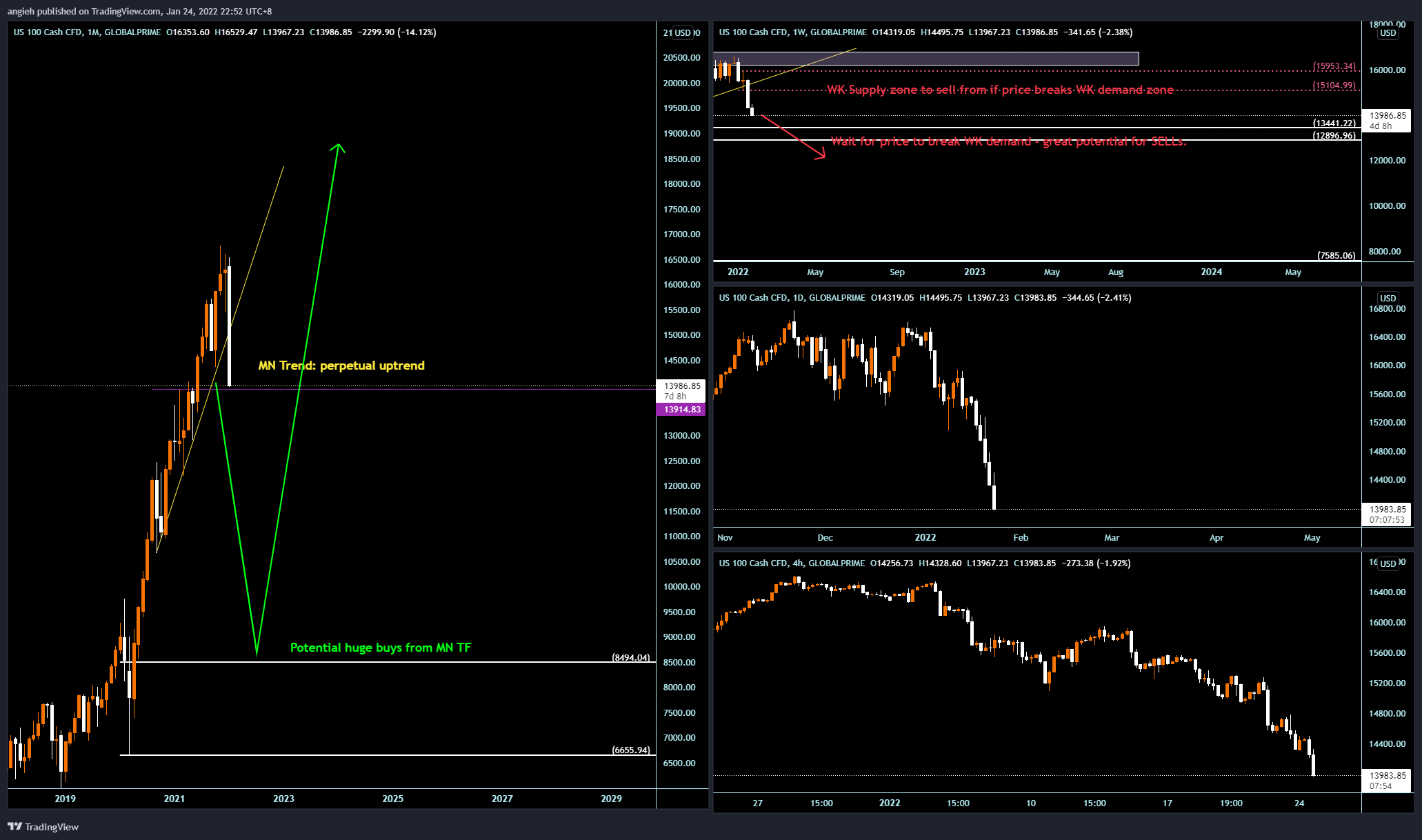Click 10000.00 on monthly price scale
This screenshot has width=1422, height=840.
(x=681, y=587)
